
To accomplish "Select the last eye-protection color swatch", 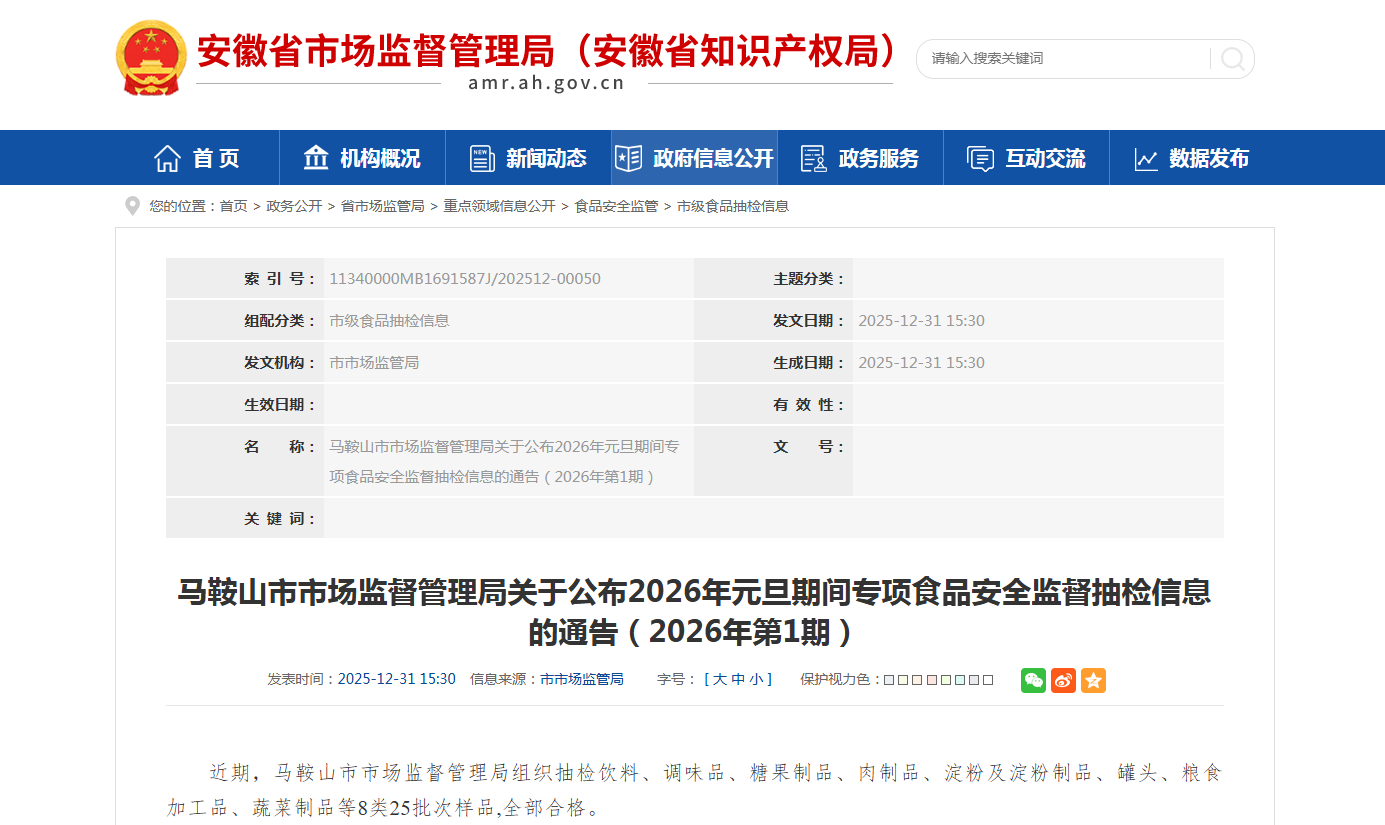I will point(988,680).
